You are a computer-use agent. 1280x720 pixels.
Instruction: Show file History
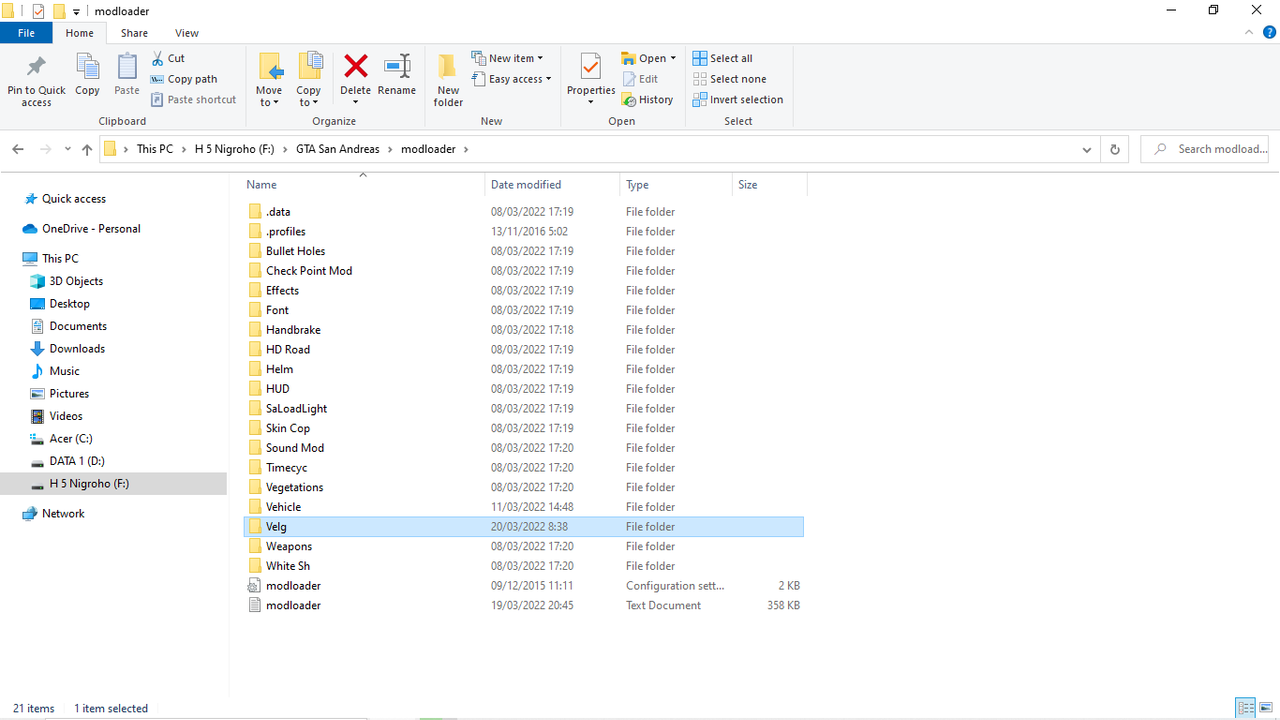click(x=647, y=99)
